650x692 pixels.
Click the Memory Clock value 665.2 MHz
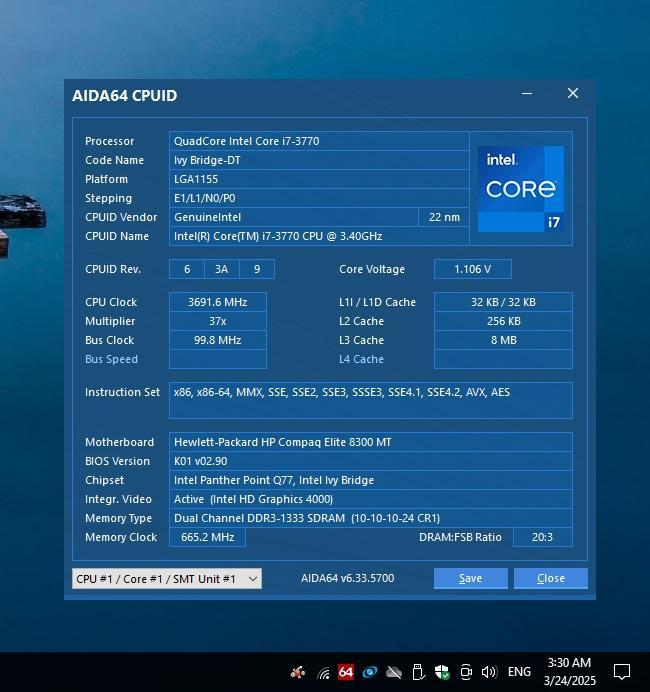(x=207, y=537)
